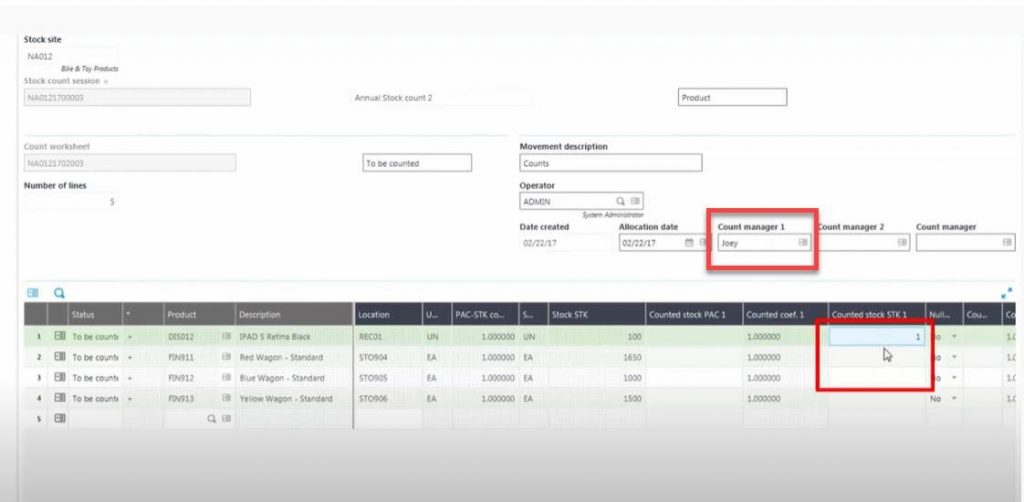Select the Red Wagon - Standard row description
1024x502 pixels.
pyautogui.click(x=281, y=357)
